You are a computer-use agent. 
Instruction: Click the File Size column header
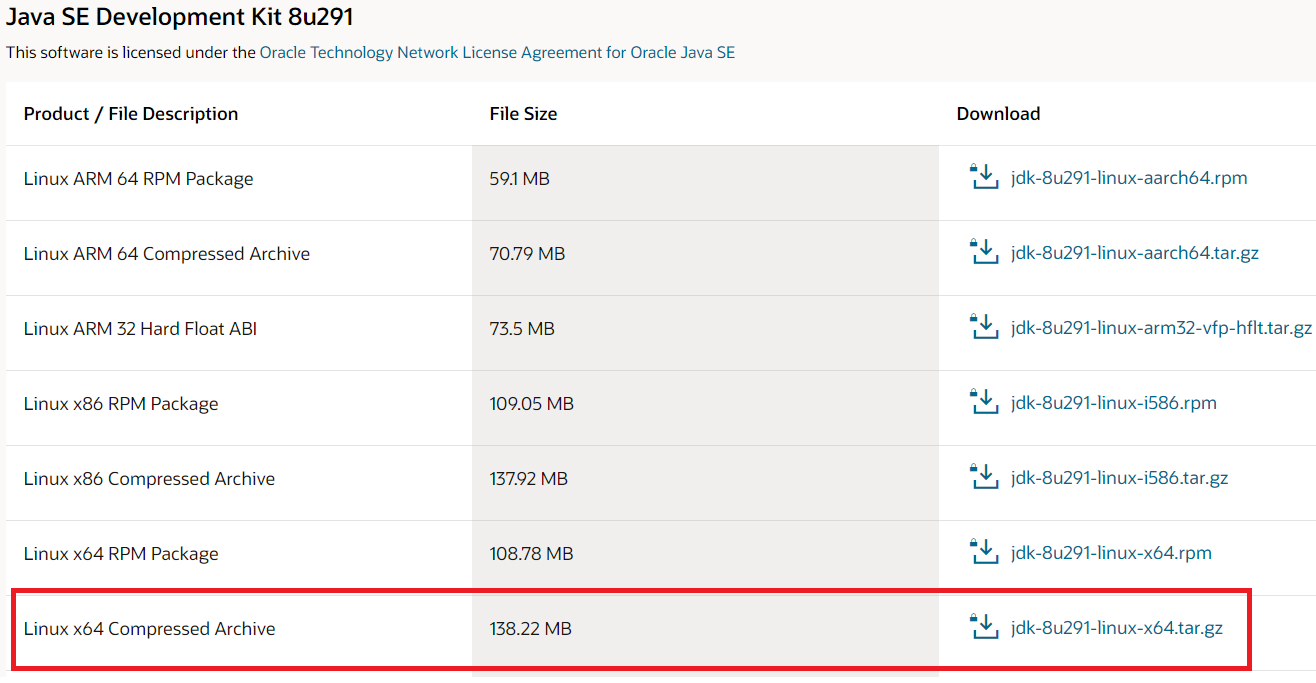coord(523,114)
